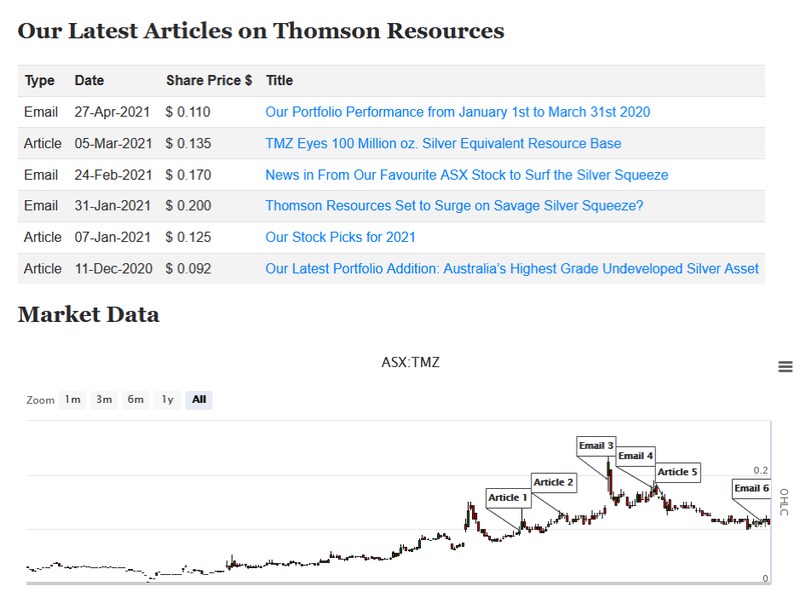Click the date cell '07-Jan-2021'
Image resolution: width=800 pixels, height=592 pixels.
(113, 237)
